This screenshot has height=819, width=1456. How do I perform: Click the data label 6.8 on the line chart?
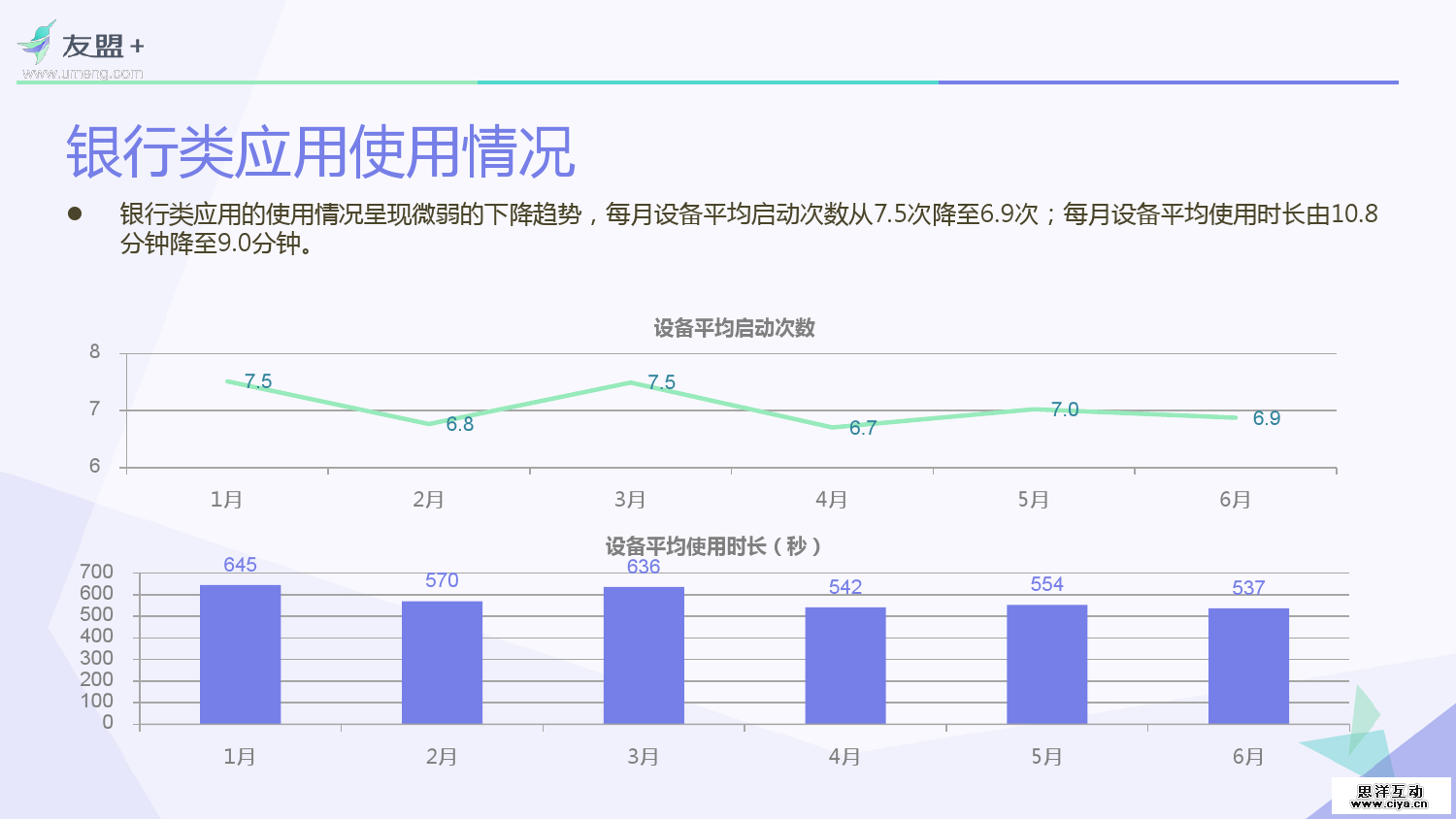tap(457, 424)
